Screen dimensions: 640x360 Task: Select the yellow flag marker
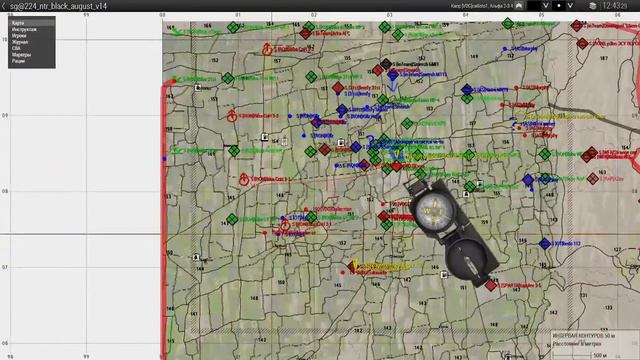point(355,264)
